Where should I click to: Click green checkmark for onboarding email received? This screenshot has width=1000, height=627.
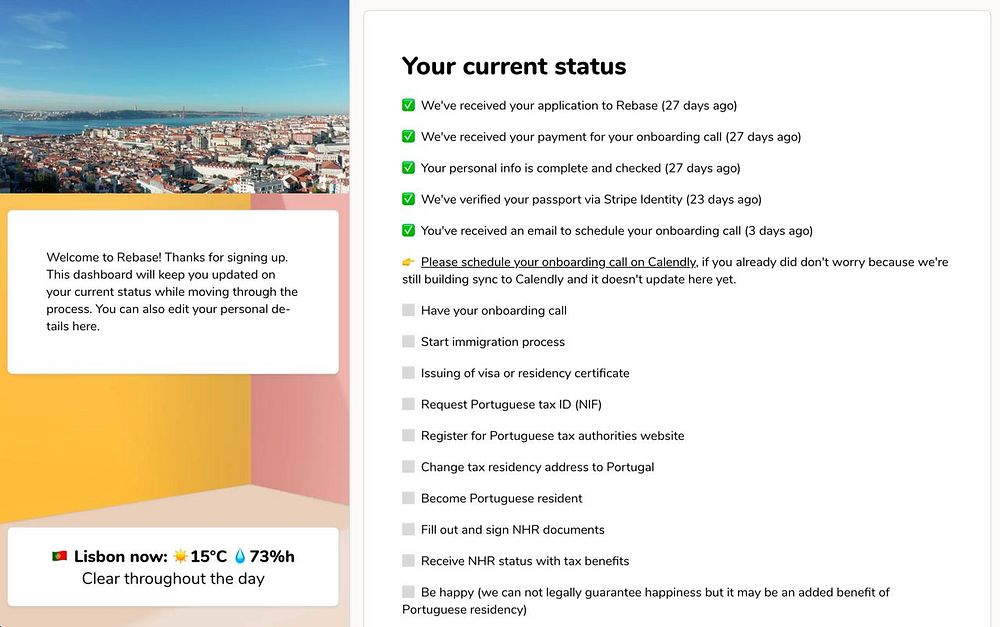pyautogui.click(x=408, y=230)
